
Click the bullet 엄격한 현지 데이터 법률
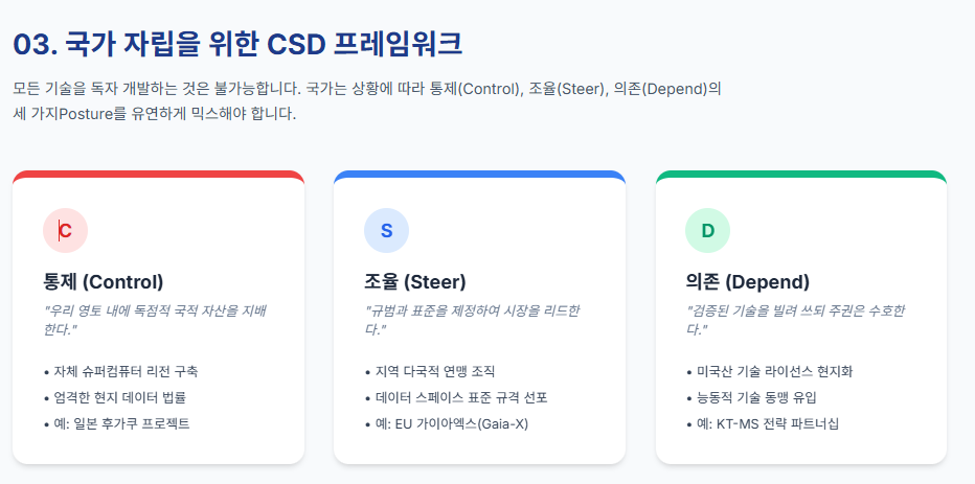pyautogui.click(x=115, y=398)
